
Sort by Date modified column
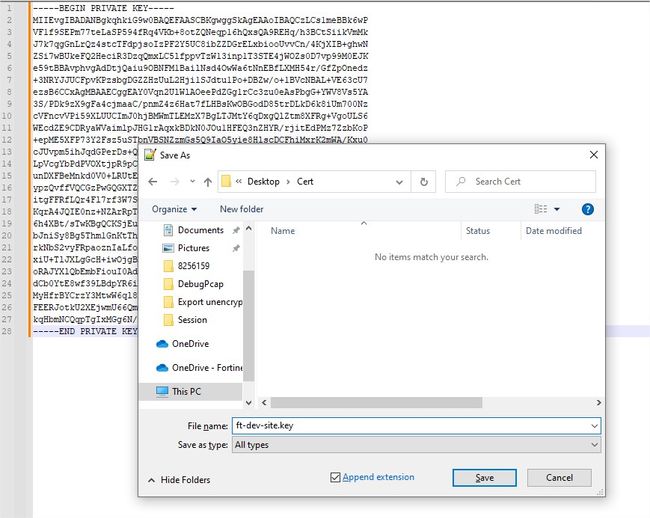point(553,231)
